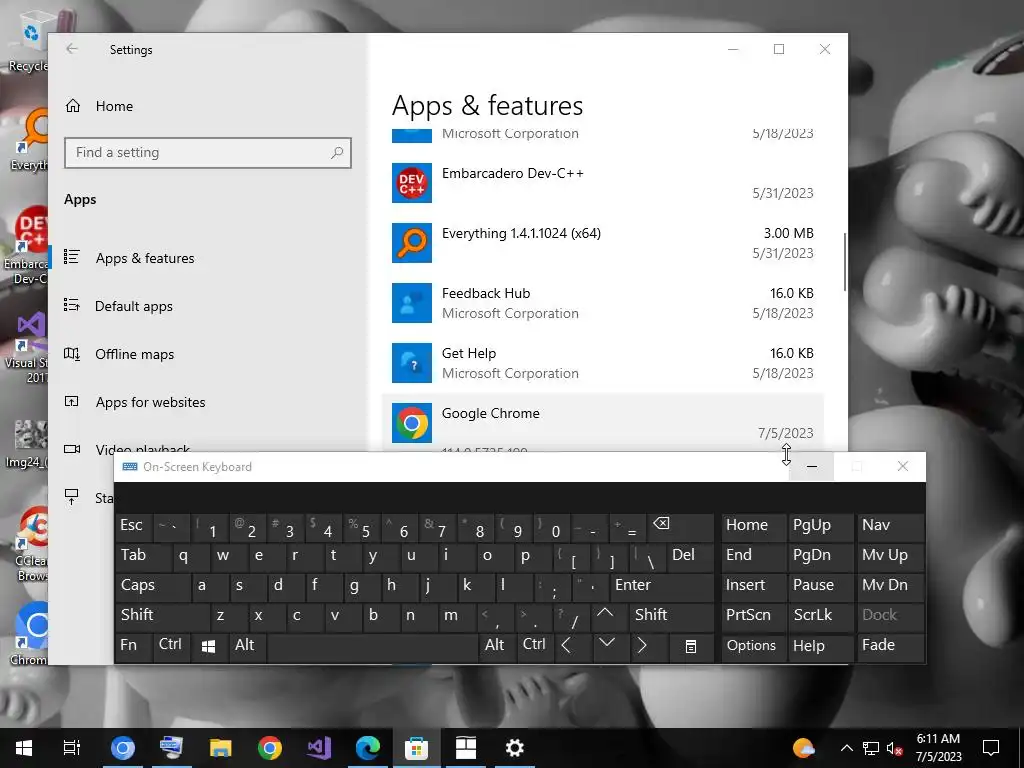The image size is (1024, 768).
Task: Toggle the ScrLk key on On-Screen Keyboard
Action: [820, 616]
